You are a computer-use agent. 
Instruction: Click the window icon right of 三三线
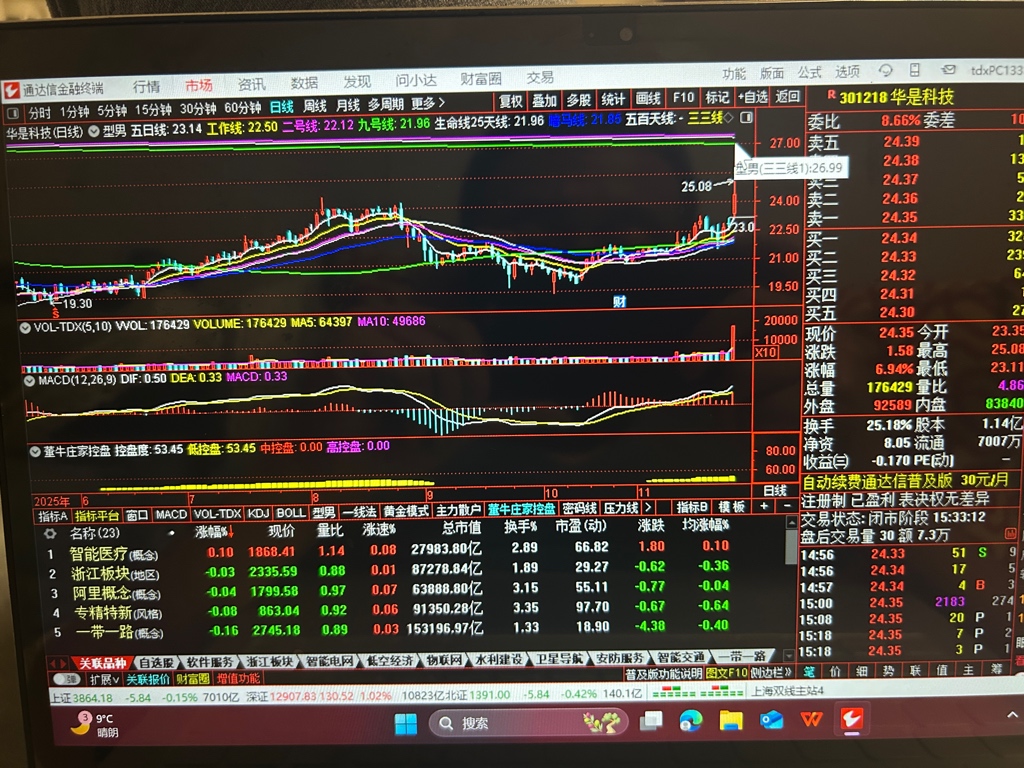746,118
